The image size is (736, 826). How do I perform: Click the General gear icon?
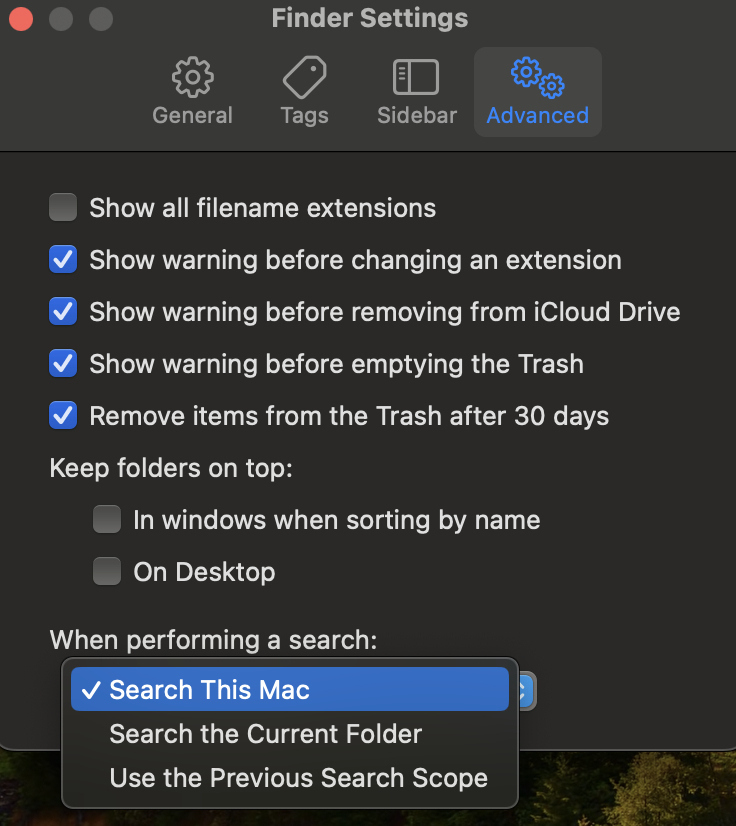[x=192, y=77]
